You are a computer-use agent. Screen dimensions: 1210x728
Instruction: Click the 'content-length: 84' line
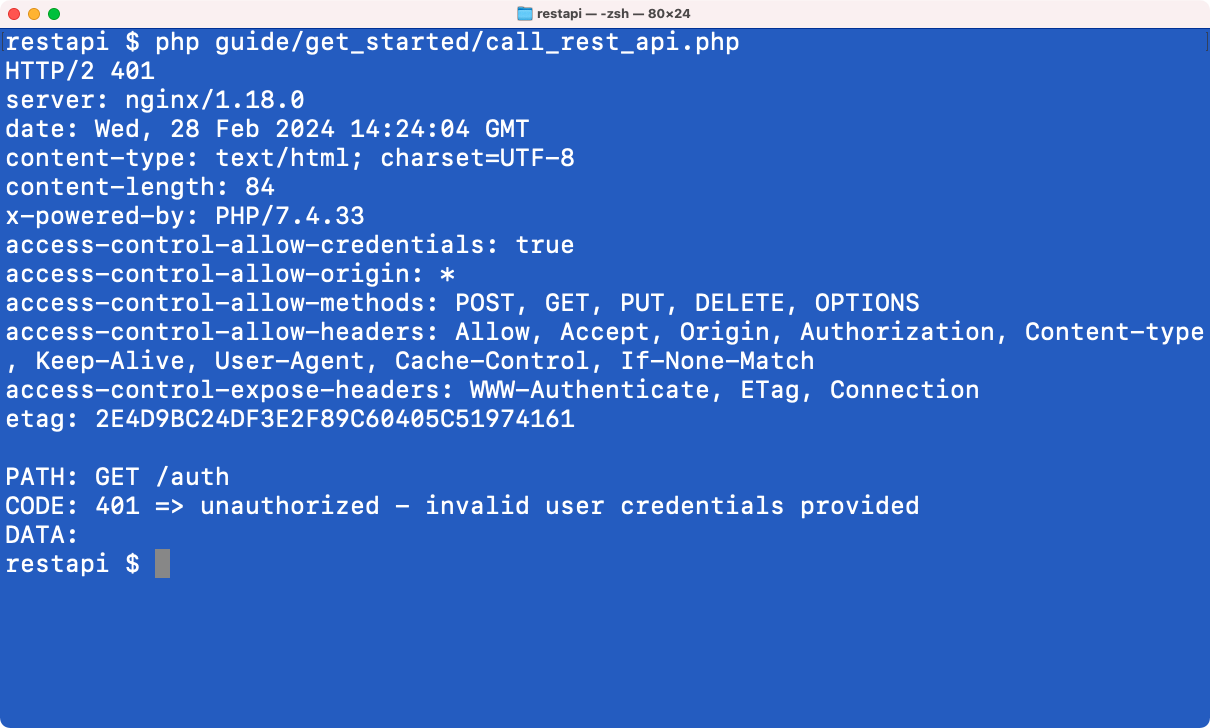tap(140, 188)
